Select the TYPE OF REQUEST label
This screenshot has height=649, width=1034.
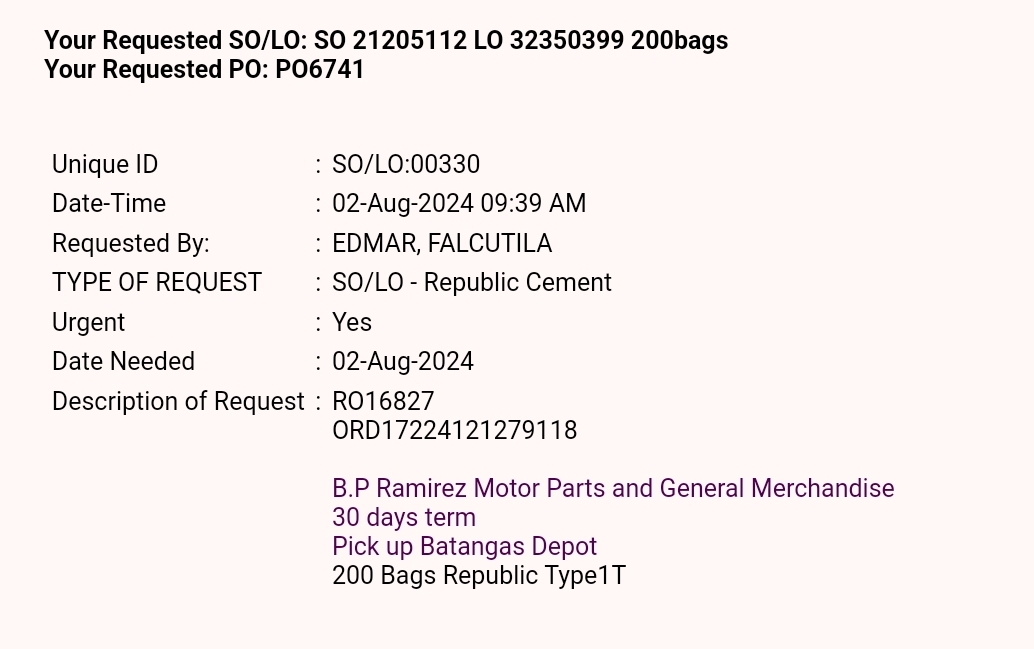(x=157, y=283)
